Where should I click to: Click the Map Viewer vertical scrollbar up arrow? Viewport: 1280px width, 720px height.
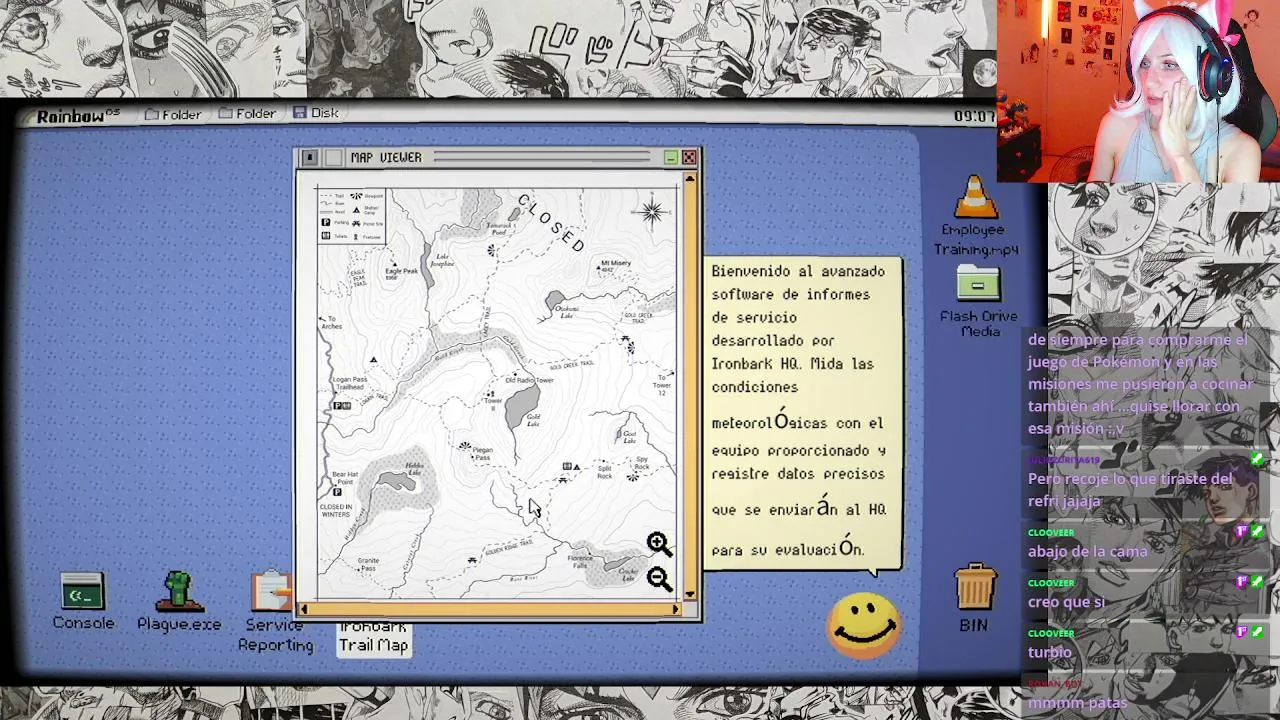pos(689,178)
